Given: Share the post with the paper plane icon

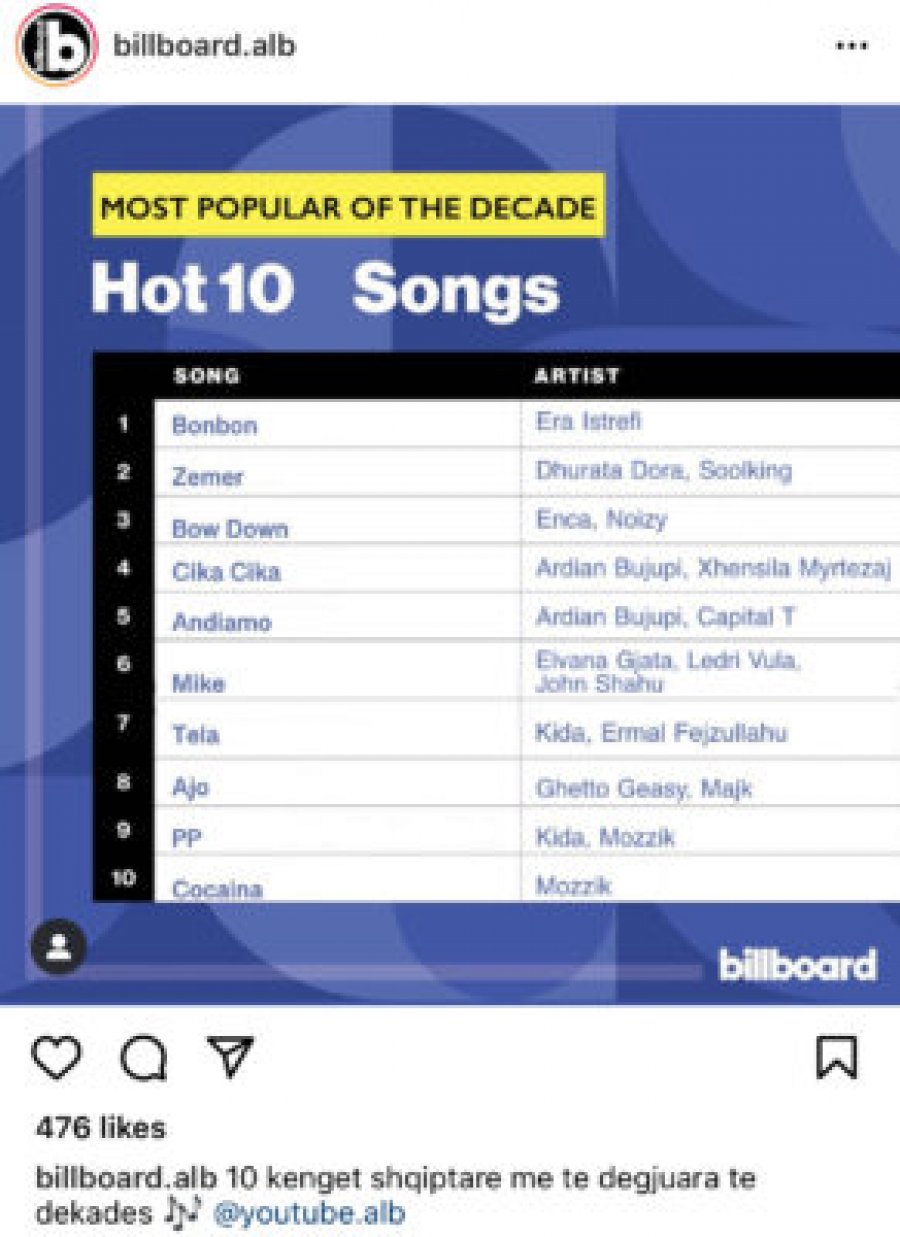Looking at the screenshot, I should (x=231, y=1056).
